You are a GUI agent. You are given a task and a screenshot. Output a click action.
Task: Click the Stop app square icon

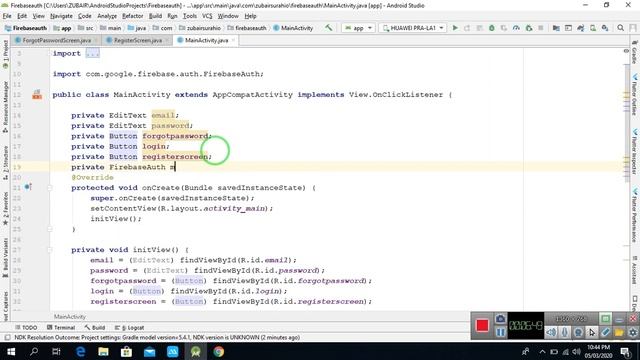click(541, 28)
